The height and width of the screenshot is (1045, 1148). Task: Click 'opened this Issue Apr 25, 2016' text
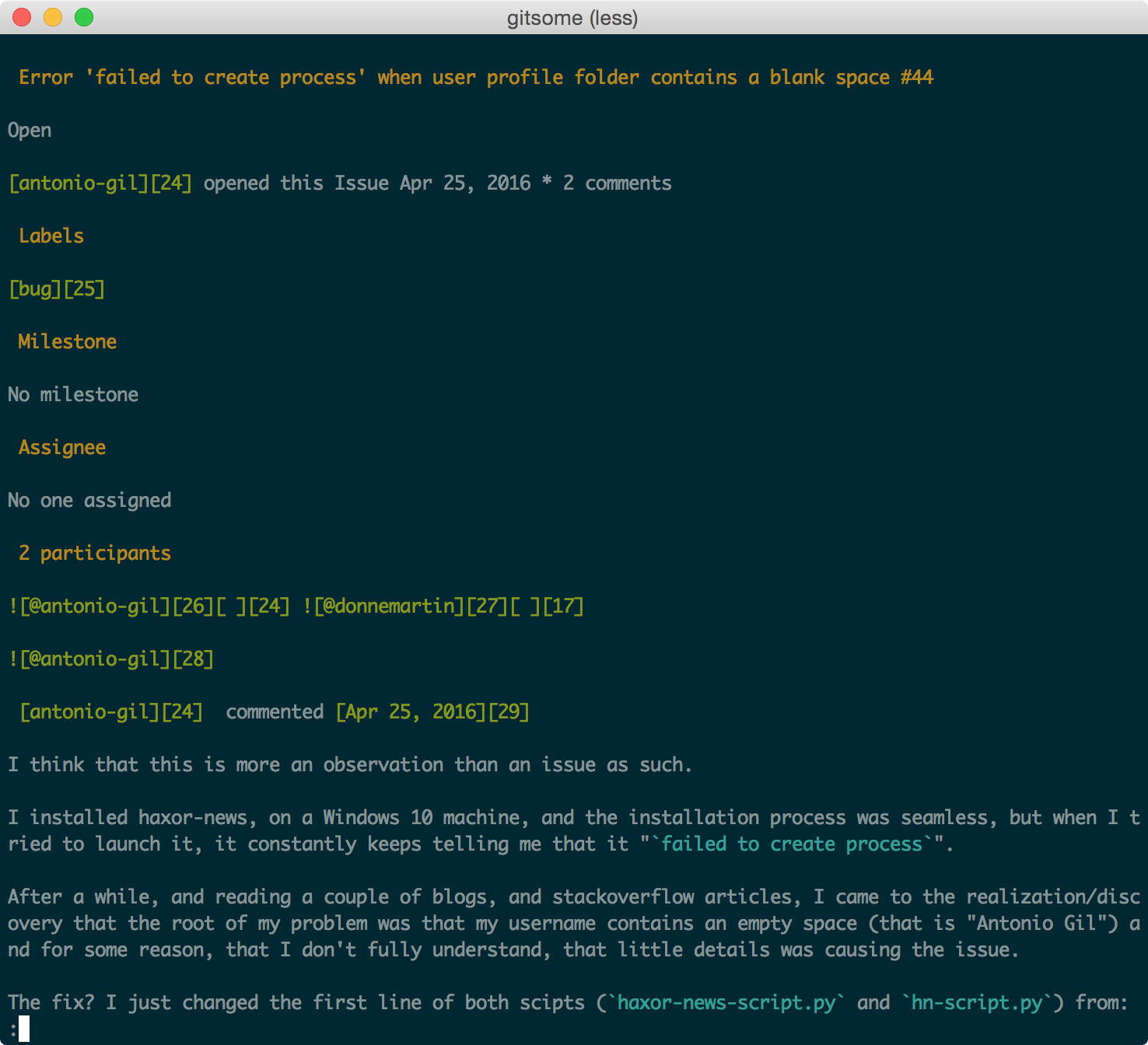[367, 183]
